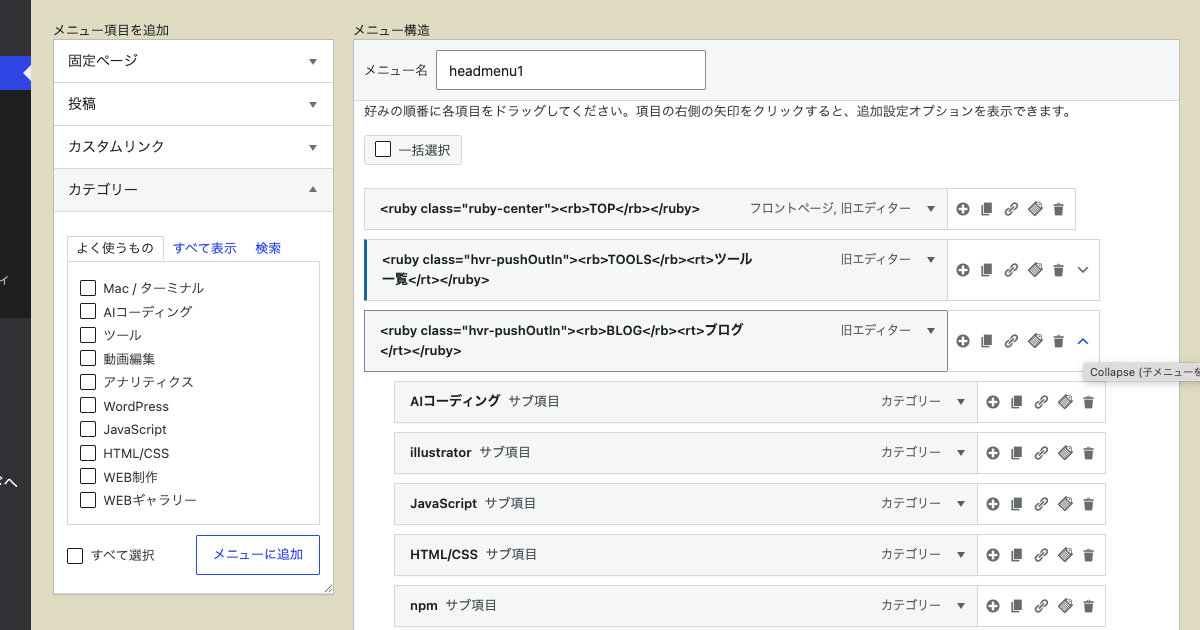Collapse the カテゴリー accordion section
This screenshot has height=630, width=1200.
tap(193, 190)
